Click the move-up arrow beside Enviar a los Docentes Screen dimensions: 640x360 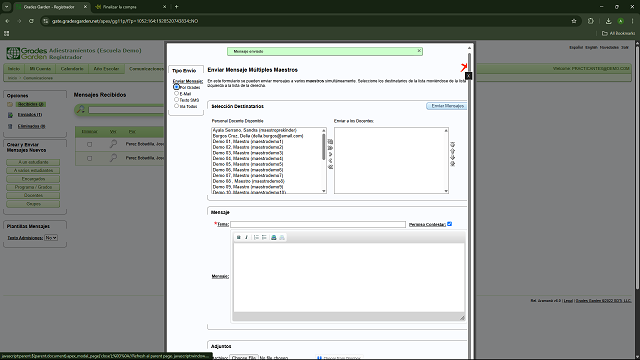tap(452, 151)
